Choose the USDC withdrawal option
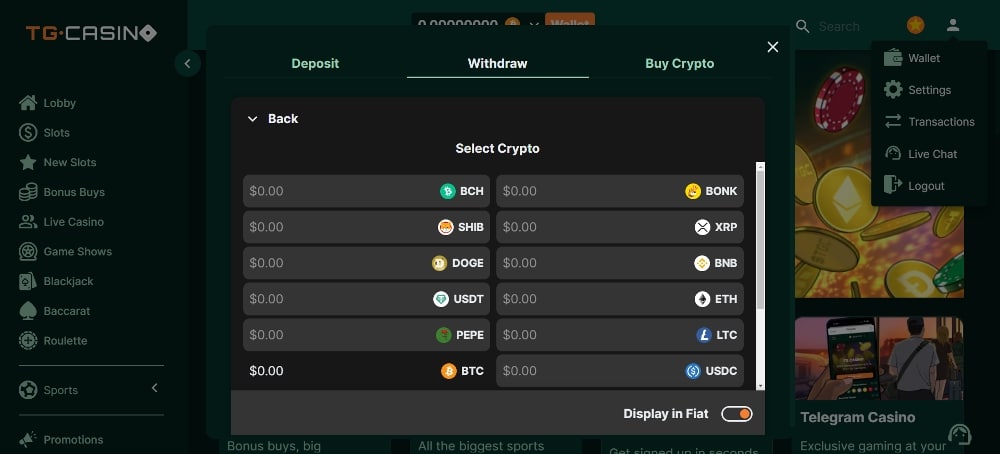1000x454 pixels. pos(620,370)
